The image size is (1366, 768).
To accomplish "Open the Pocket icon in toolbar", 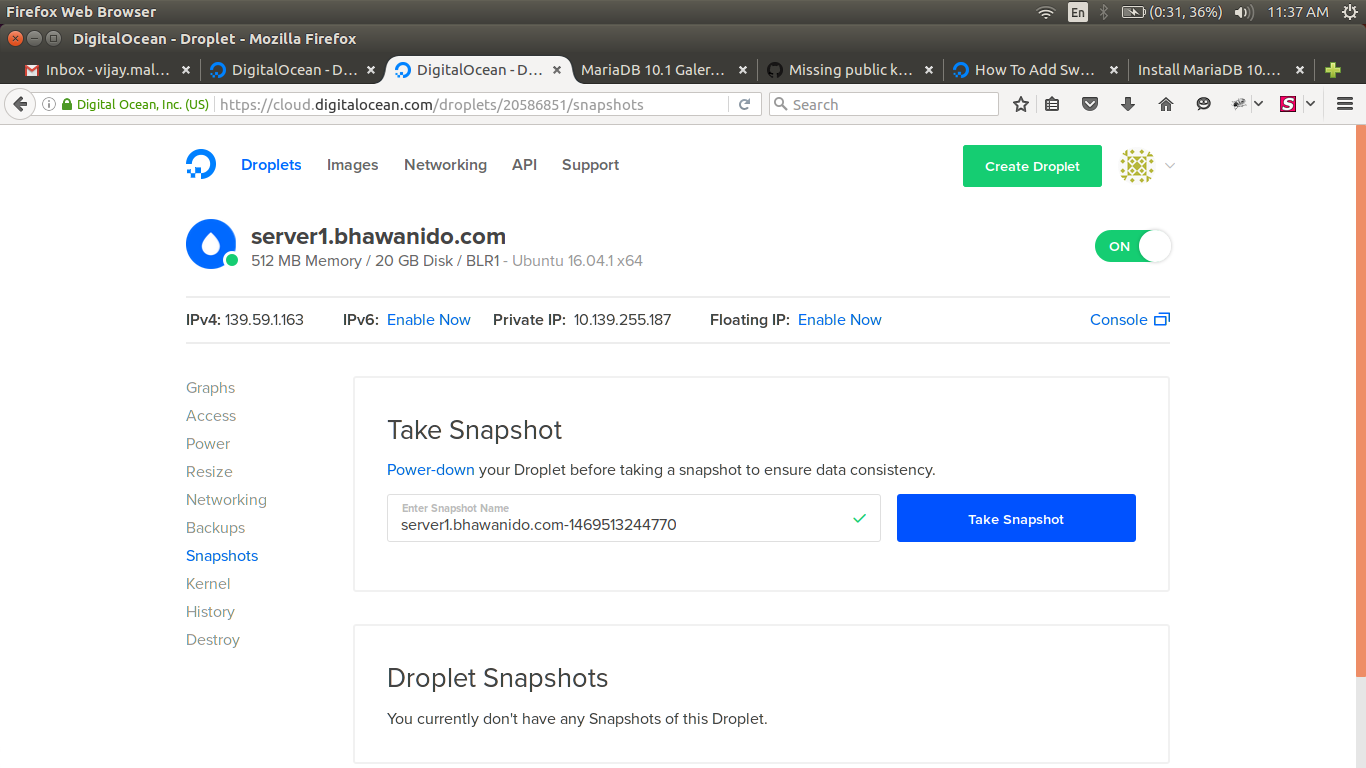I will point(1091,104).
